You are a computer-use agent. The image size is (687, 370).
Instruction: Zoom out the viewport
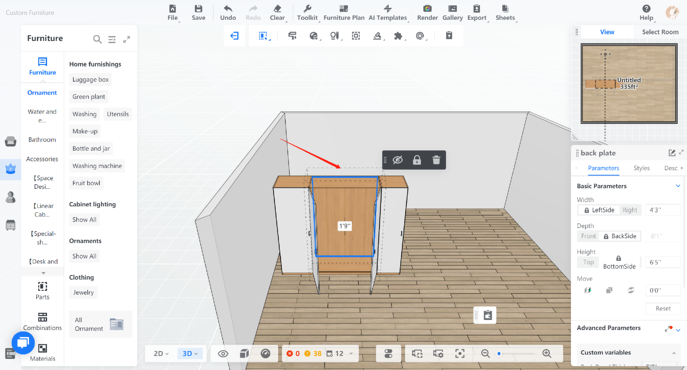pos(485,353)
